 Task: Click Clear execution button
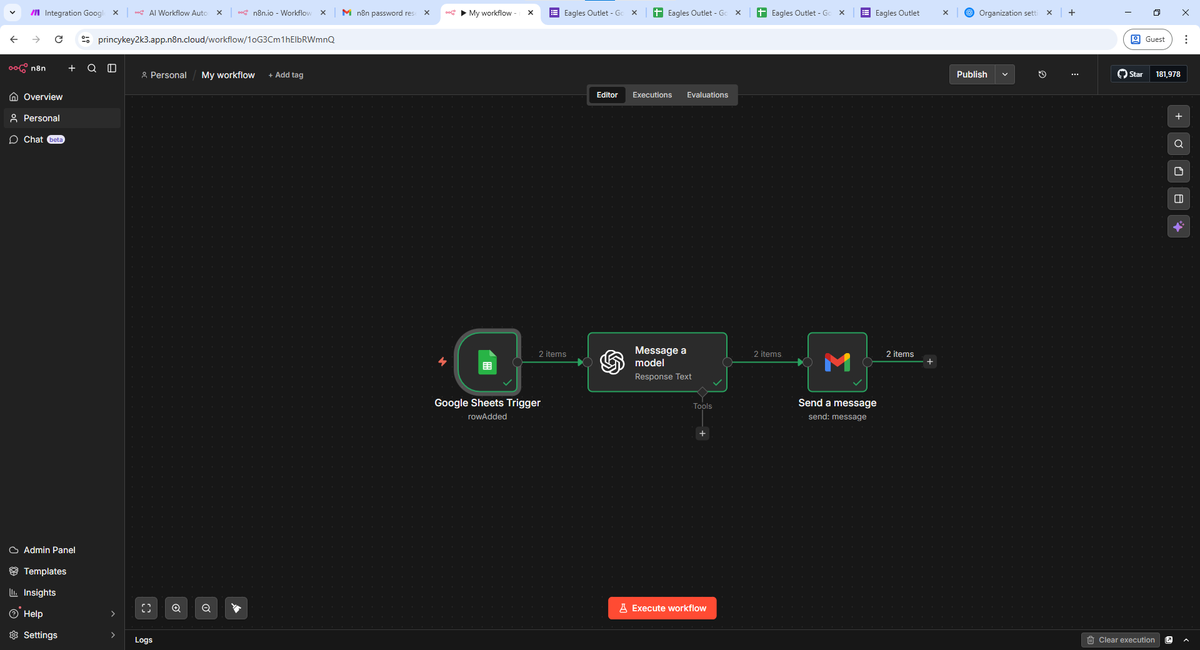[1120, 640]
